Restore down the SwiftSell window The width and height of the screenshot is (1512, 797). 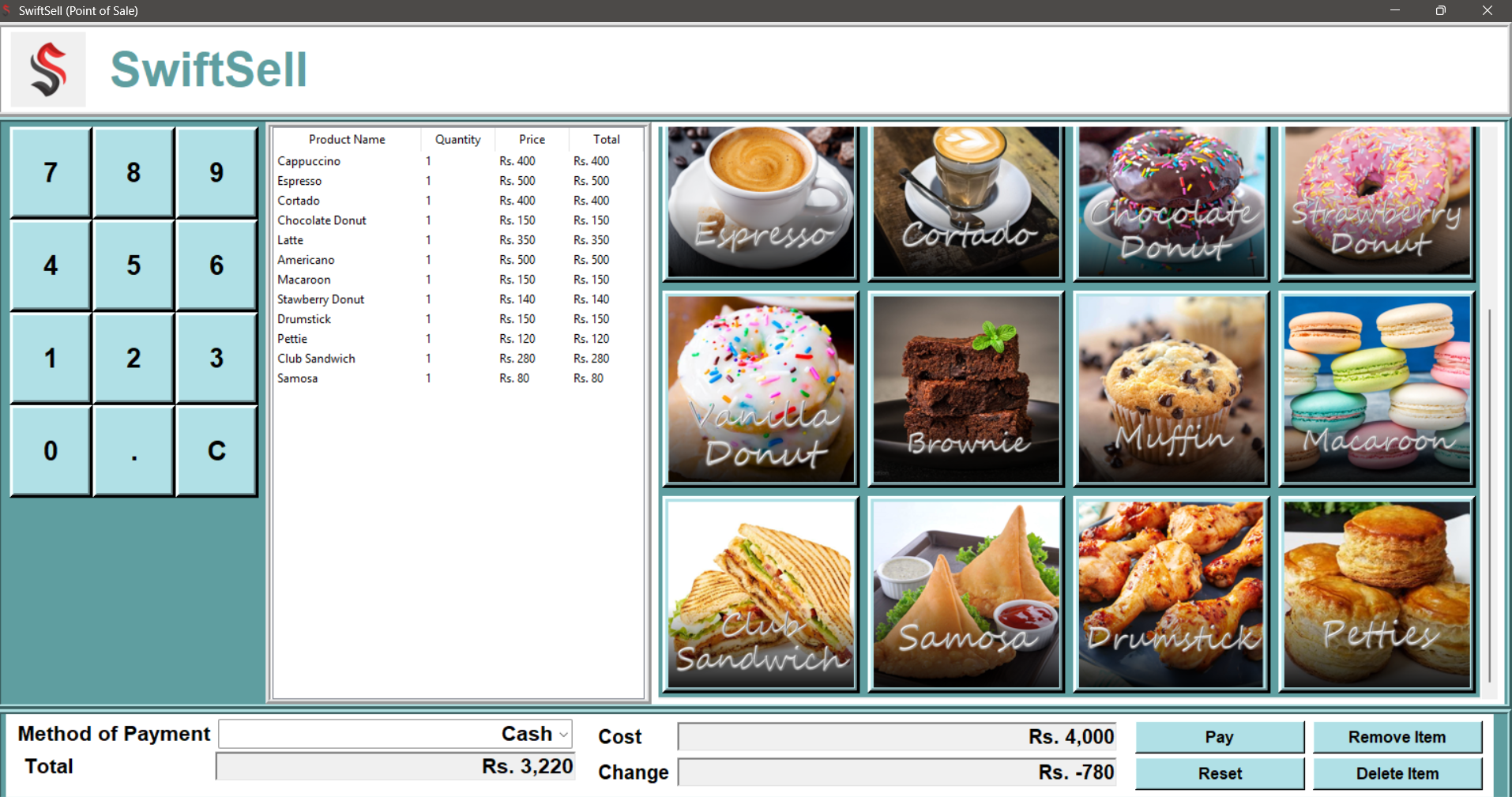click(x=1440, y=10)
